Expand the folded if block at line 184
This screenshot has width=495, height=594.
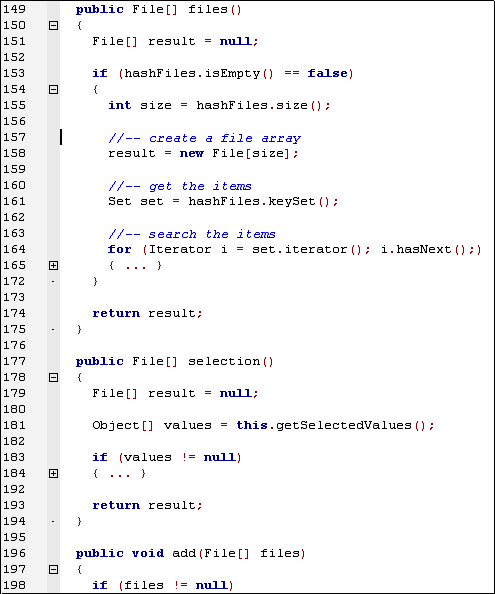pyautogui.click(x=53, y=474)
